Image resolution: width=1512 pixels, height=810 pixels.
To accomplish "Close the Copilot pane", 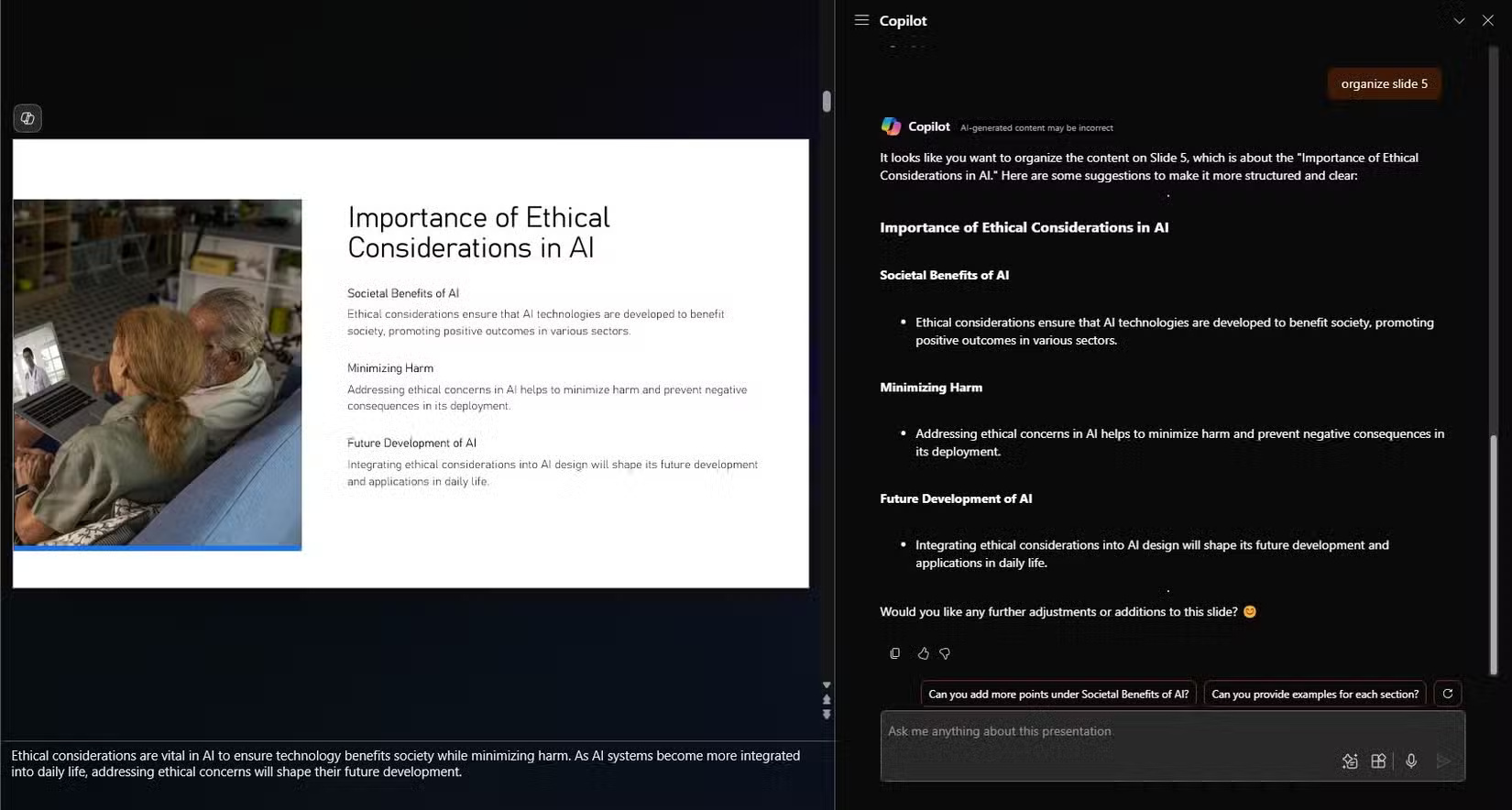I will (x=1488, y=20).
